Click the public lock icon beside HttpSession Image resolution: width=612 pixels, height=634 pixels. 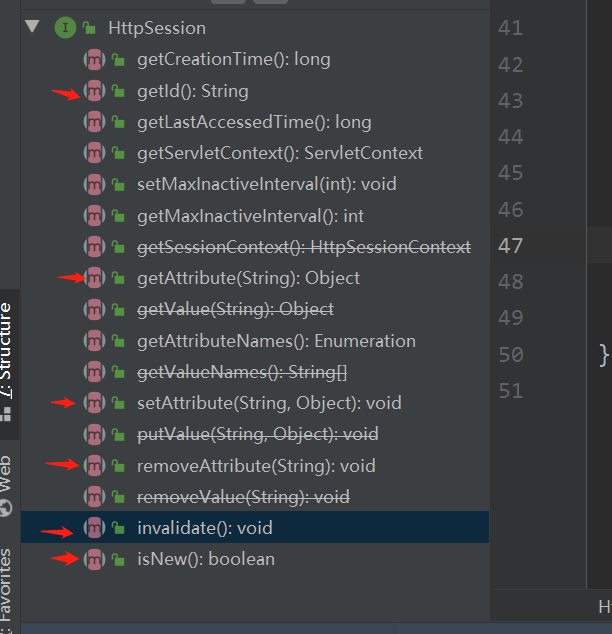point(89,28)
